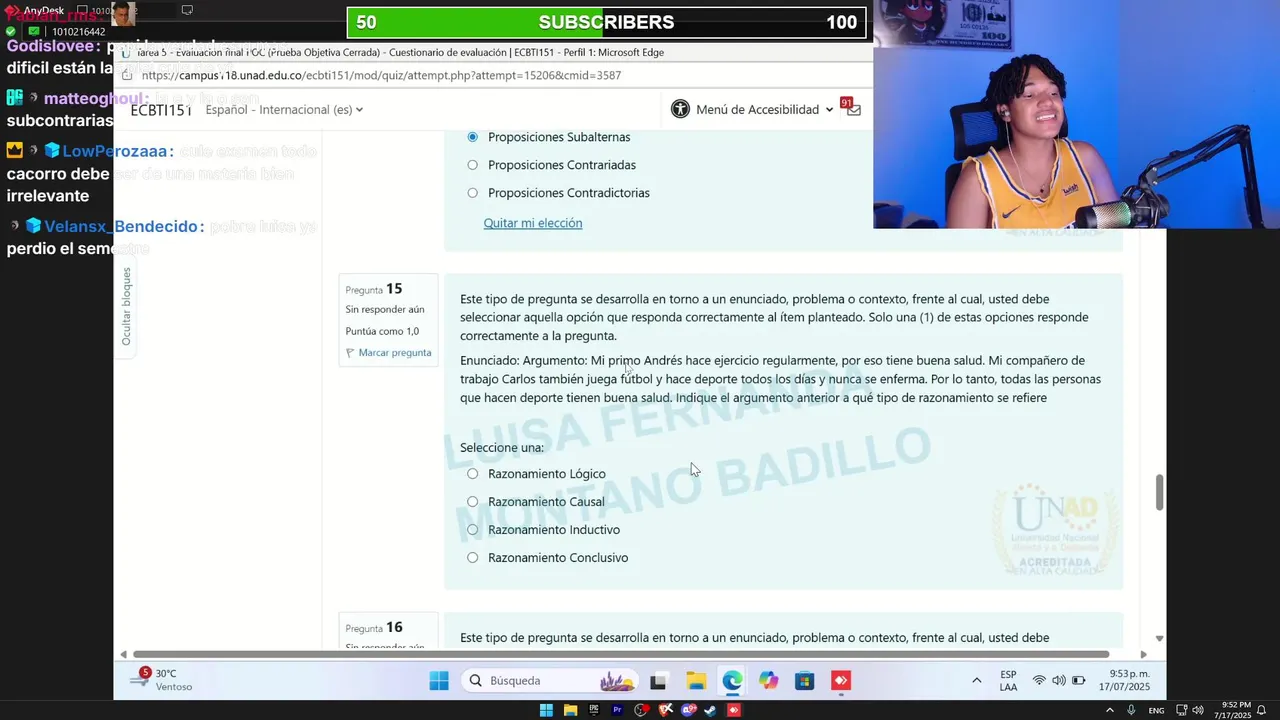Click volume speaker icon in remote tray
1280x720 pixels.
click(1059, 681)
